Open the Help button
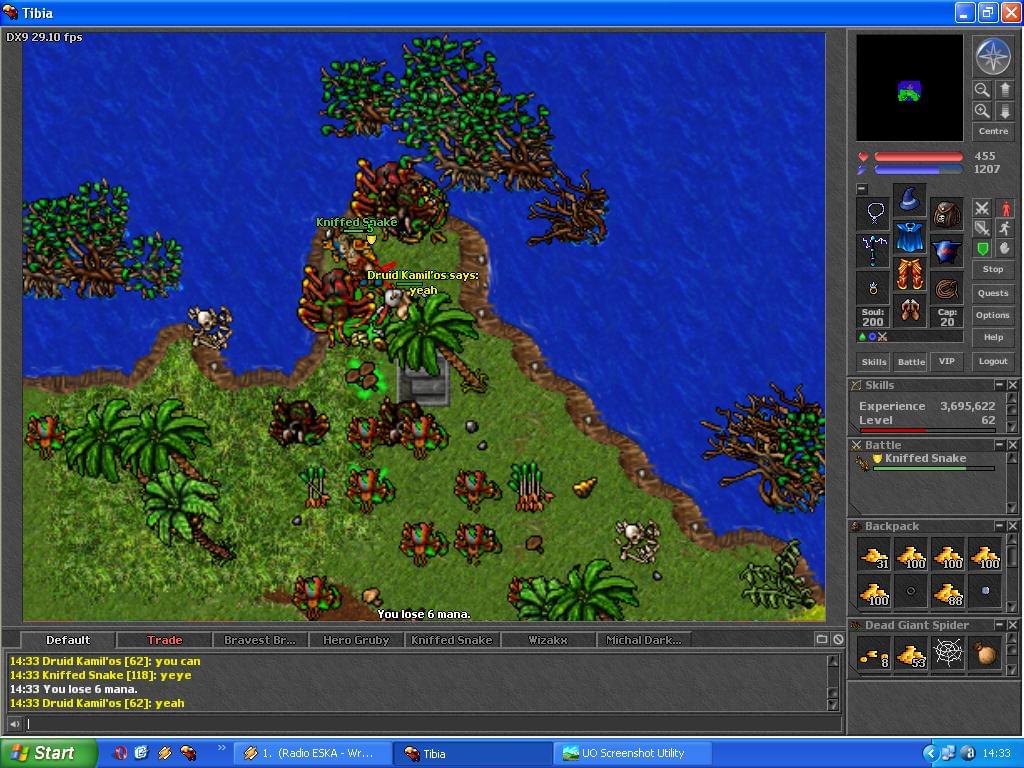Viewport: 1024px width, 768px height. pos(993,338)
